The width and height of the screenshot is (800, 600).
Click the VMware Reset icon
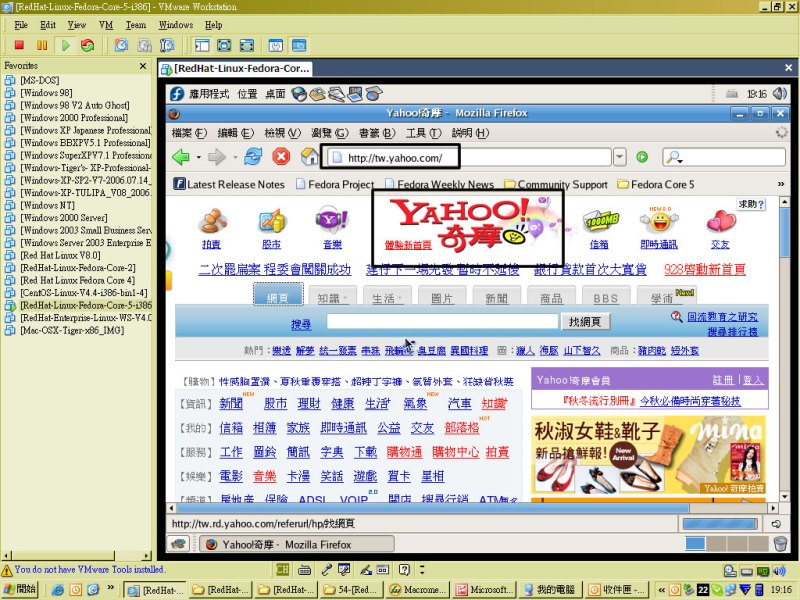coord(88,45)
